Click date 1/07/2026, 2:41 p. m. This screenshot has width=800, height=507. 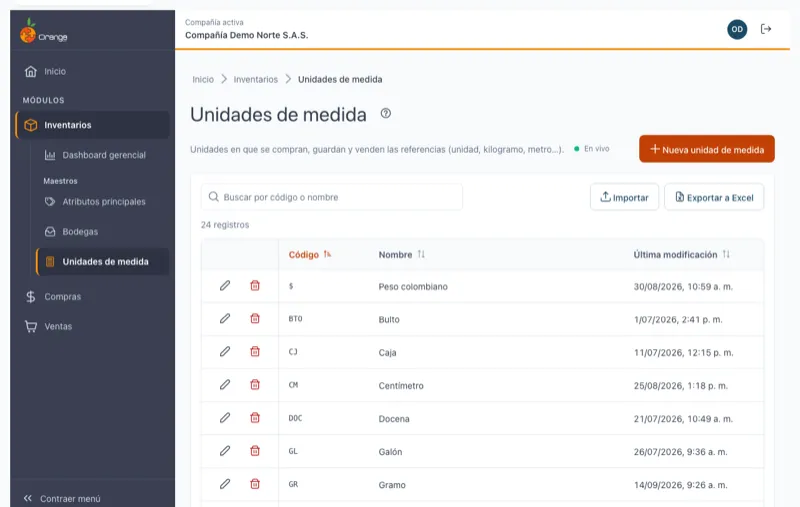(x=678, y=320)
